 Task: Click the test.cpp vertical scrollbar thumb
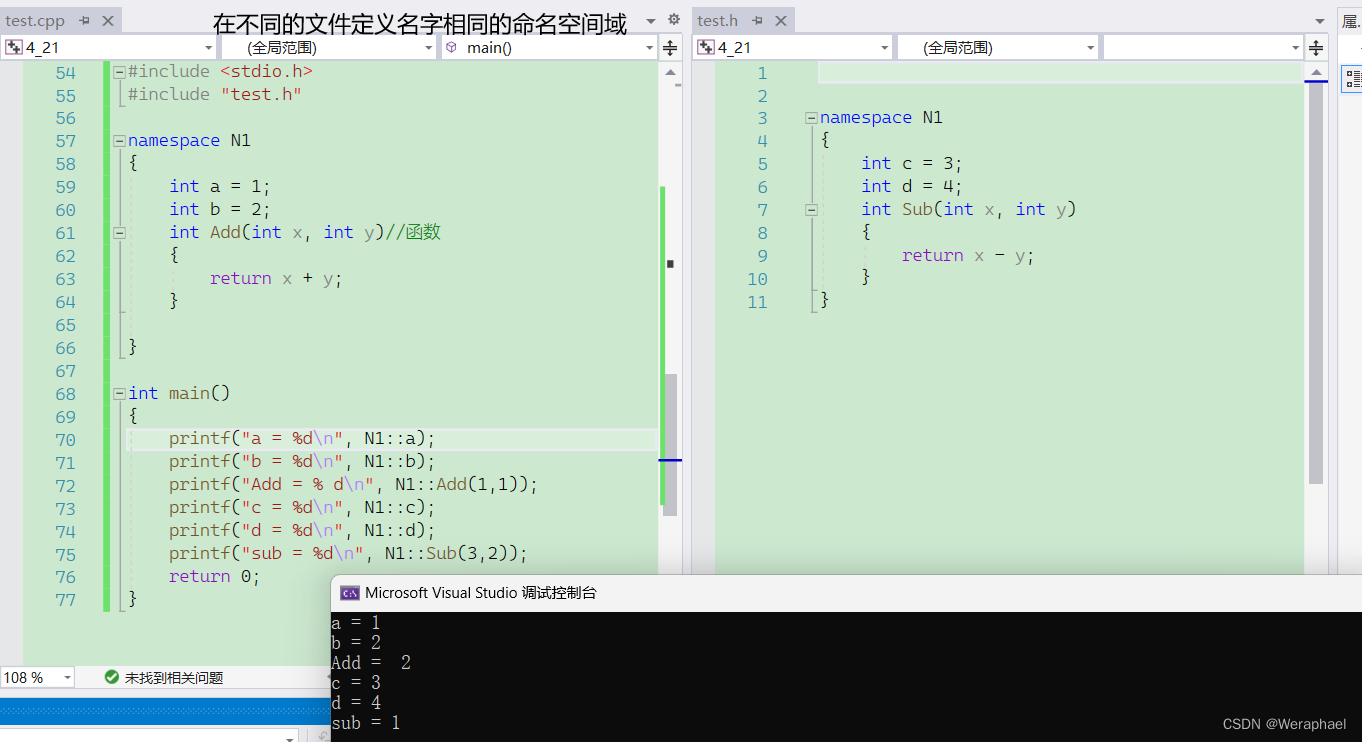point(670,445)
